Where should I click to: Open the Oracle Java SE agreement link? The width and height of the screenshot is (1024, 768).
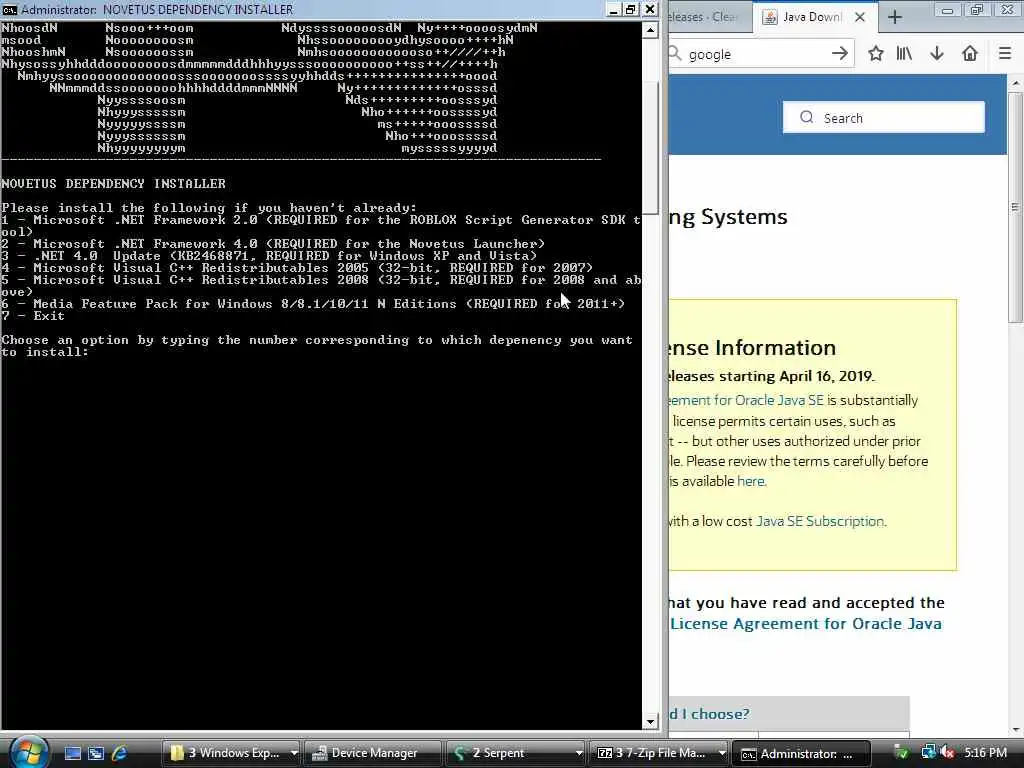(746, 400)
